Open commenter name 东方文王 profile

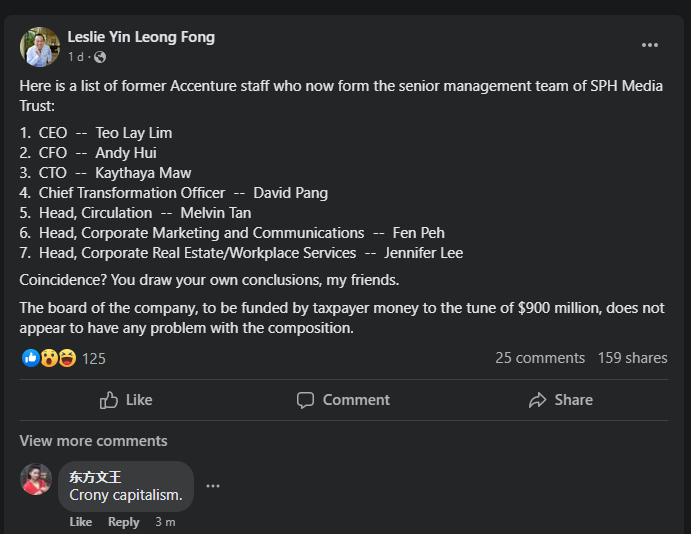95,477
